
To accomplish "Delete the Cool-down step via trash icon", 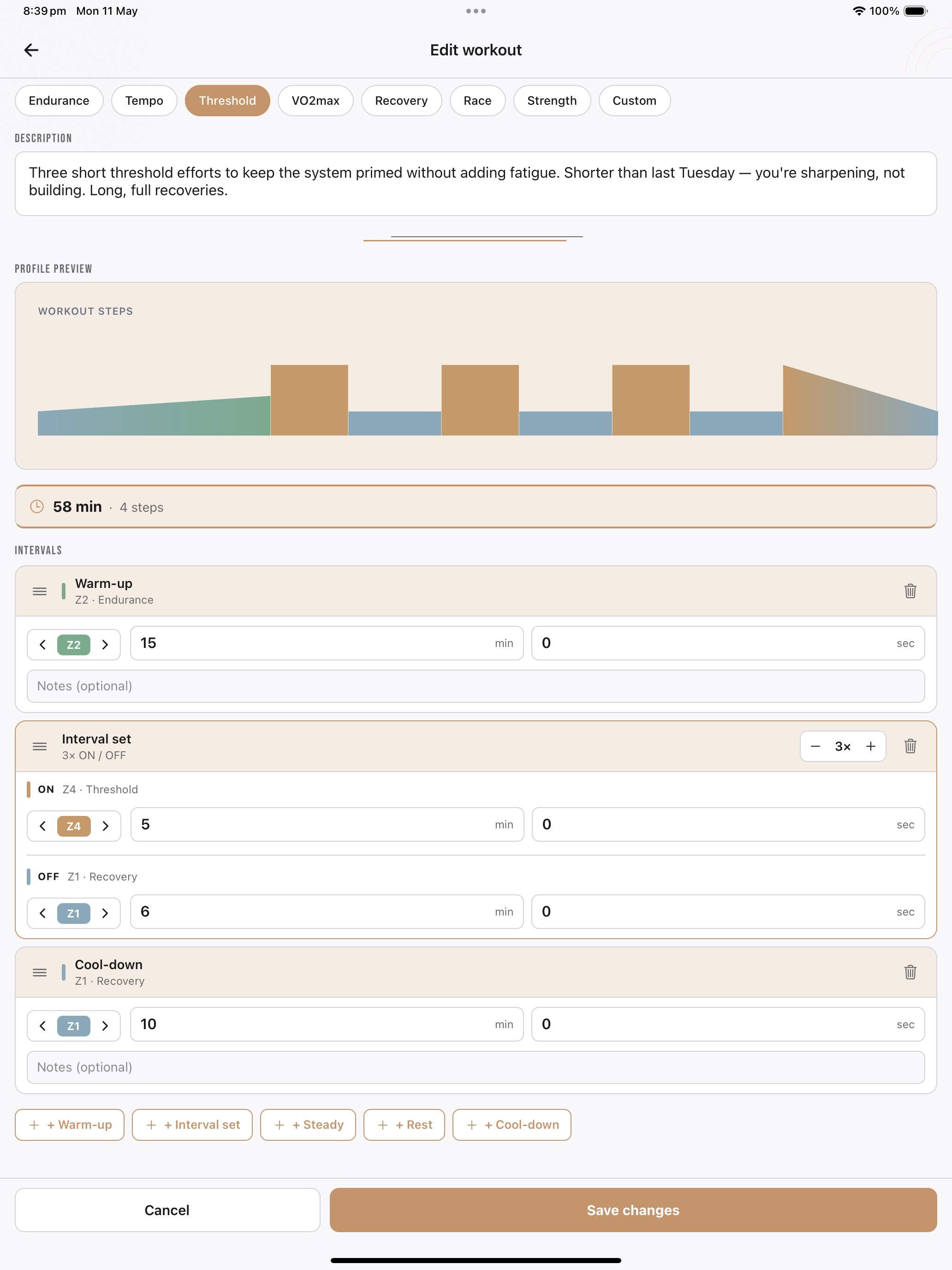I will tap(910, 972).
